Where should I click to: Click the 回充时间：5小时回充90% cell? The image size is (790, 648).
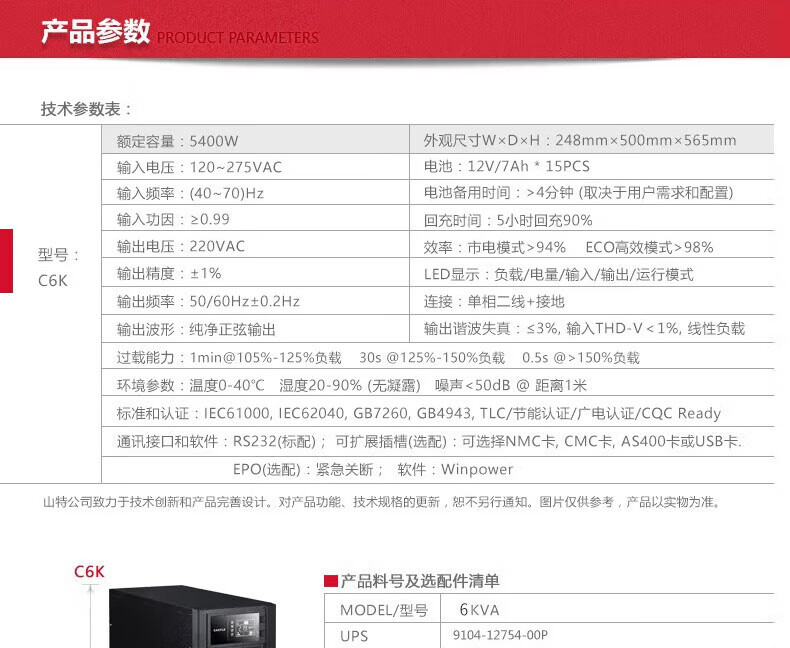[x=591, y=218]
